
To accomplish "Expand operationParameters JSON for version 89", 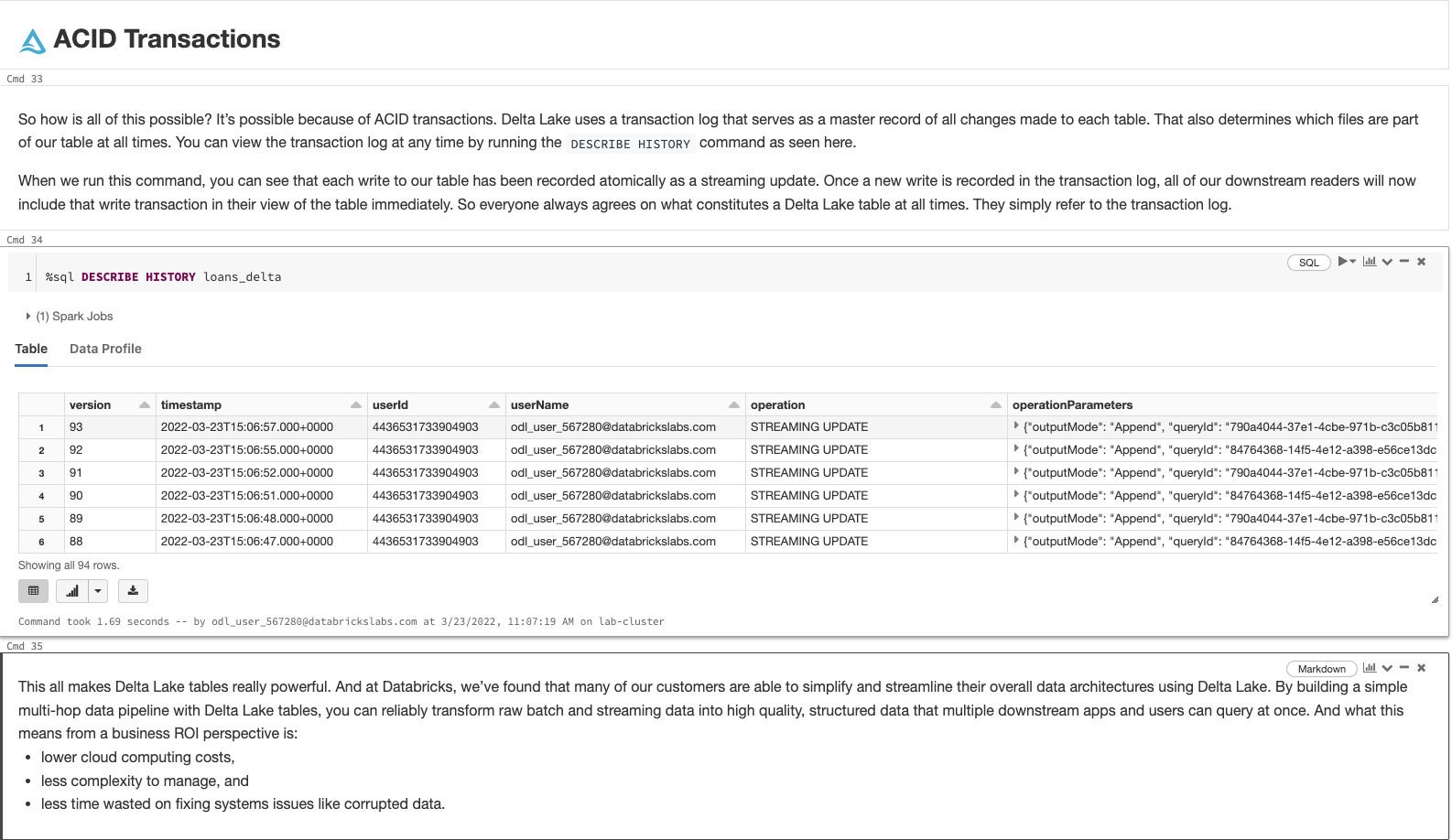I will 1016,518.
